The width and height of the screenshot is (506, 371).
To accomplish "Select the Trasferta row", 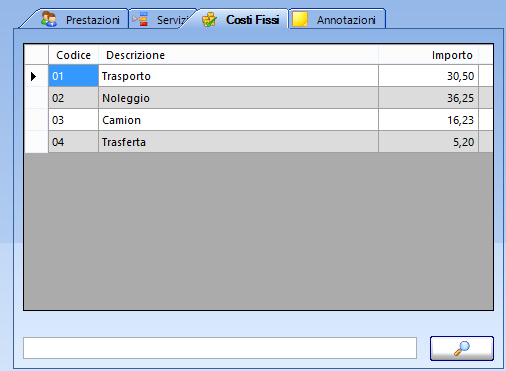I will pos(259,142).
